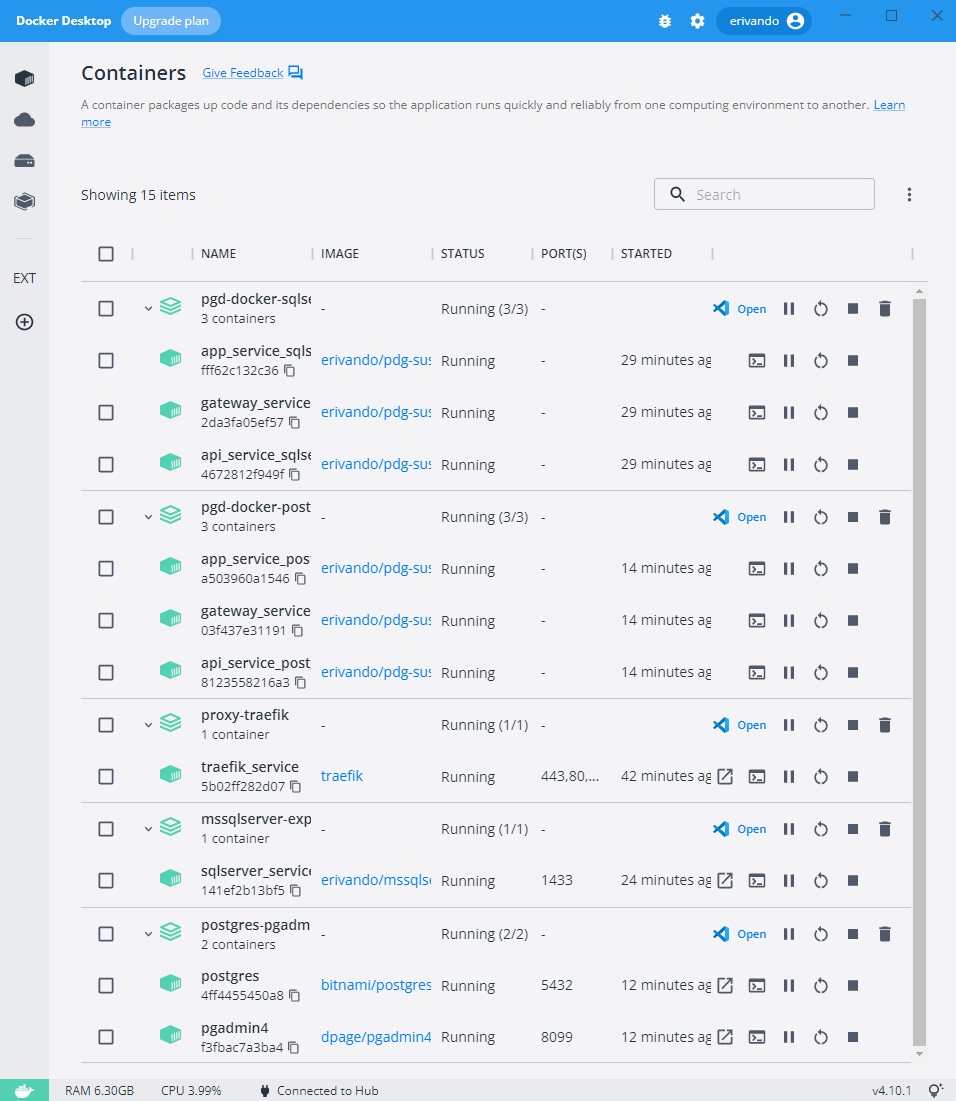Copy ID 4672812f949f to clipboard
This screenshot has height=1101, width=956.
[295, 475]
